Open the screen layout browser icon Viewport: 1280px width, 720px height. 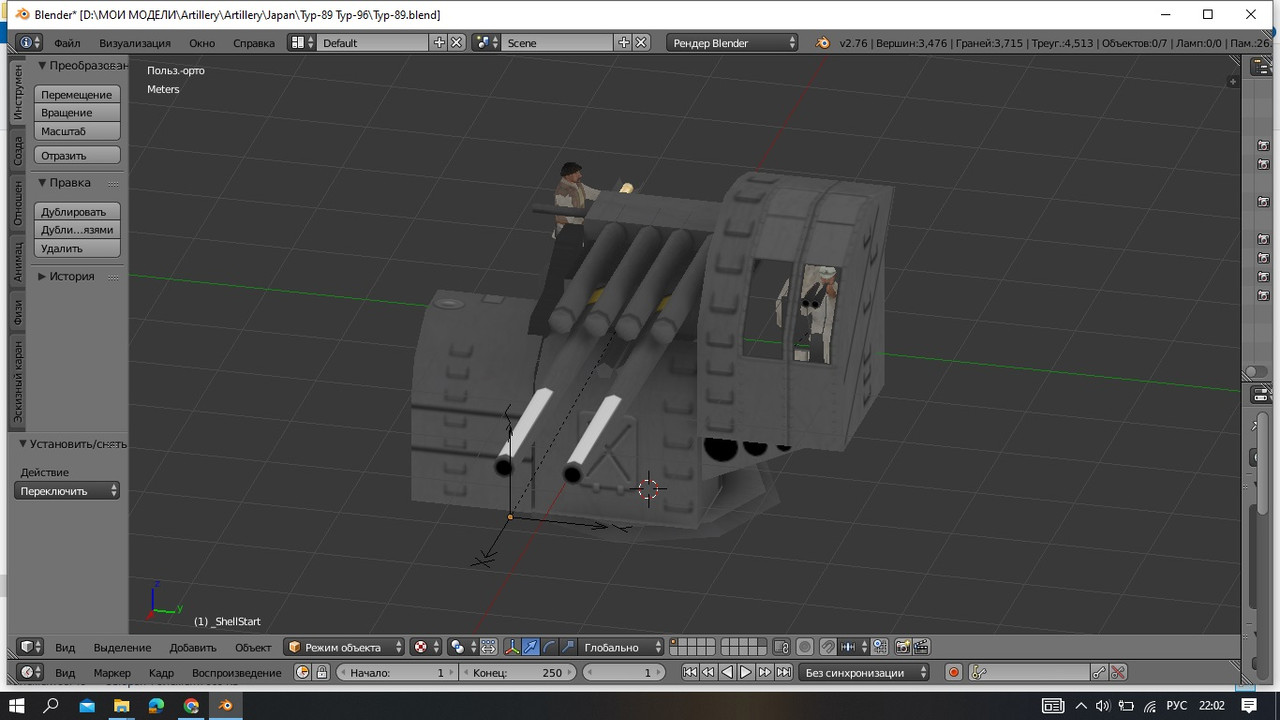tap(302, 43)
